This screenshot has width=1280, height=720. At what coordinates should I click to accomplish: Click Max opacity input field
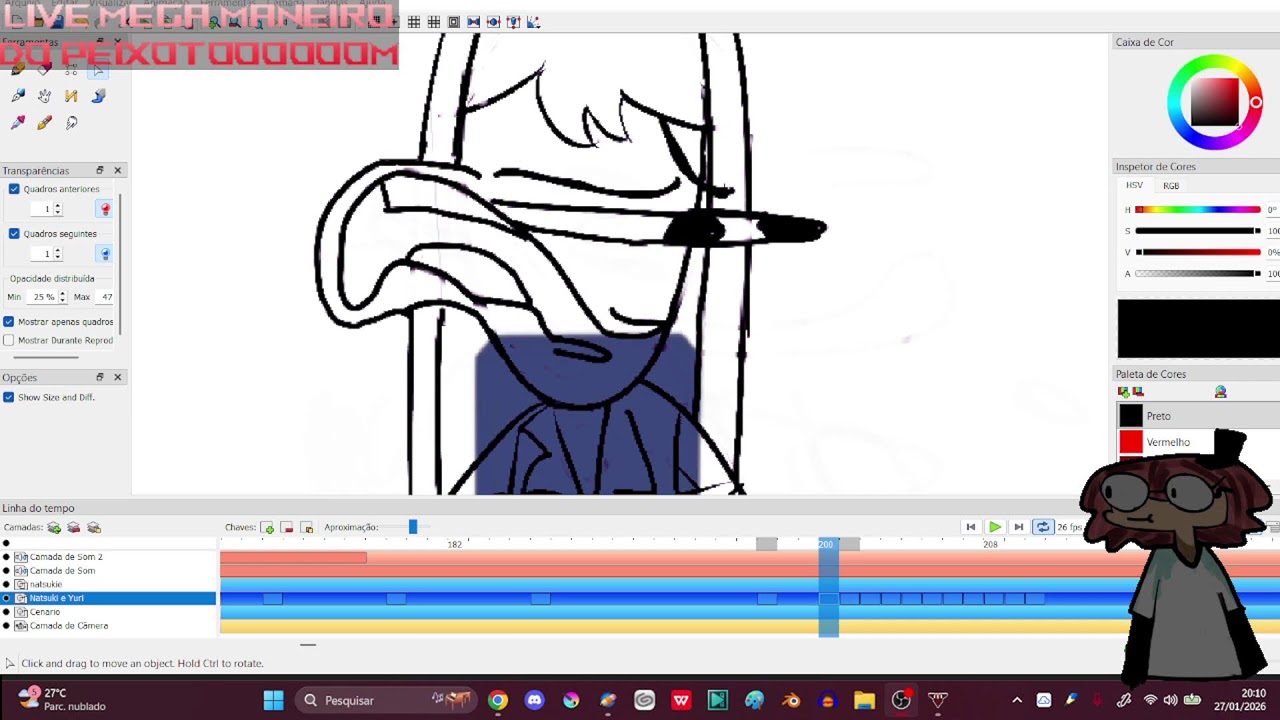pos(106,297)
